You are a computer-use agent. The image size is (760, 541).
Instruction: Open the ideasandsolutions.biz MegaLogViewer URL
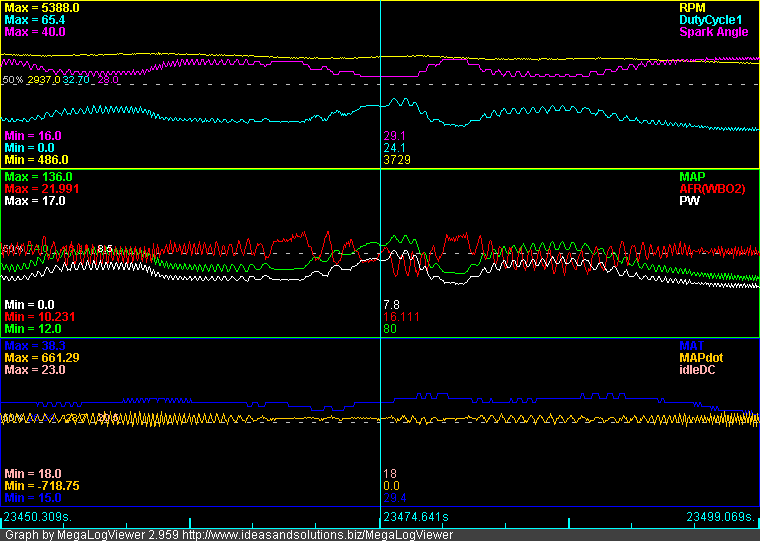coord(317,535)
